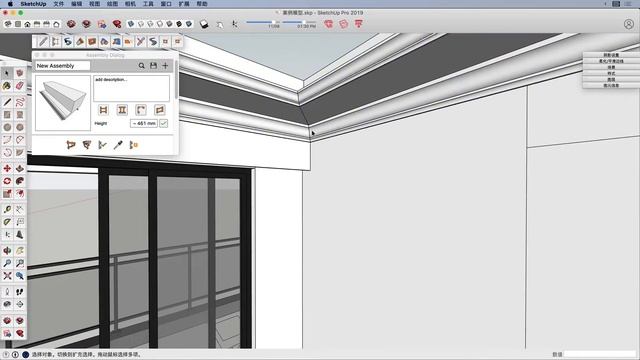Adjust the shadow time-of-day slider
This screenshot has width=640, height=360.
coord(299,22)
